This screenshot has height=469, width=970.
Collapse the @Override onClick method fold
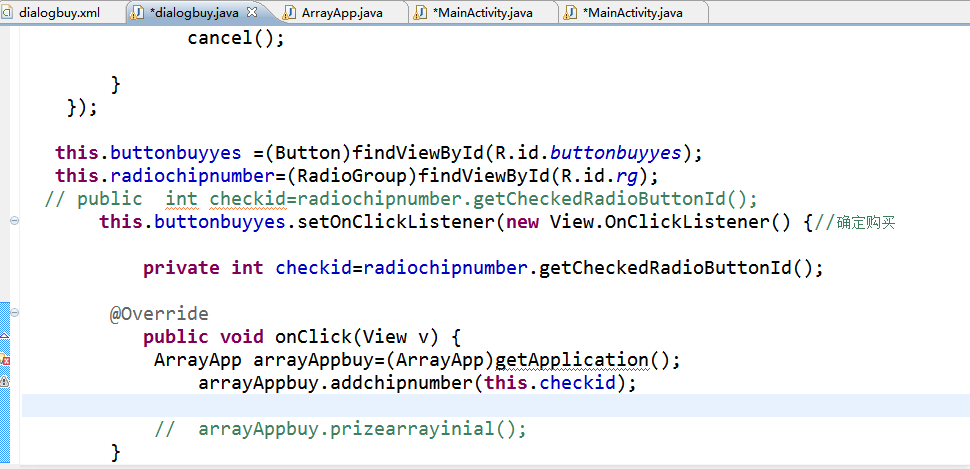13,313
